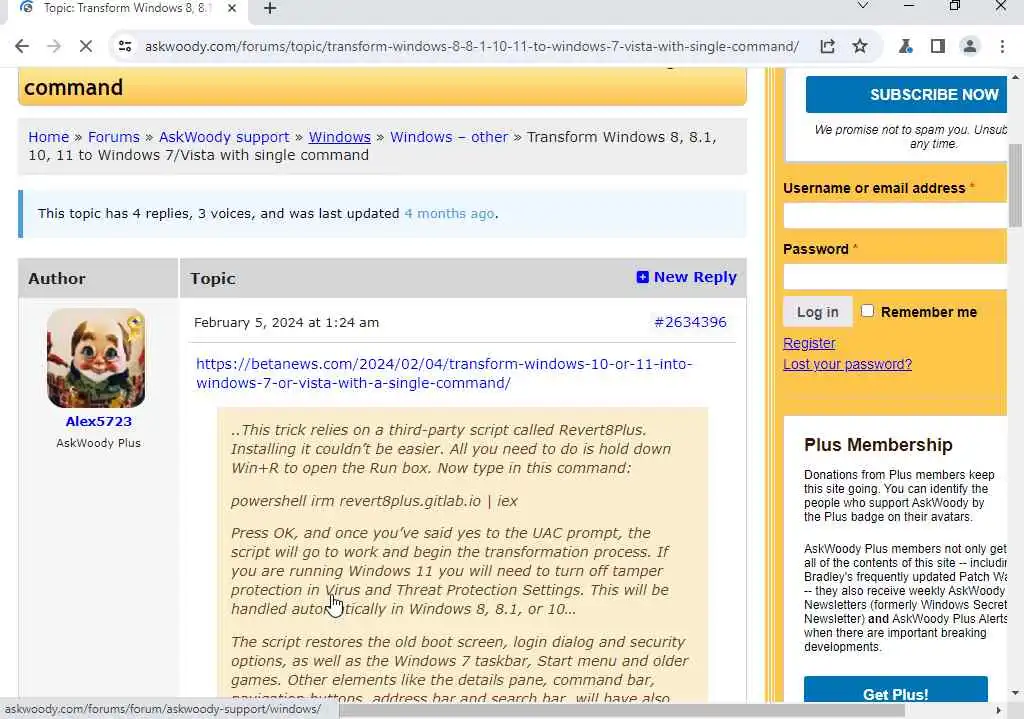Click the 4 months ago link
The height and width of the screenshot is (719, 1024).
pos(449,214)
